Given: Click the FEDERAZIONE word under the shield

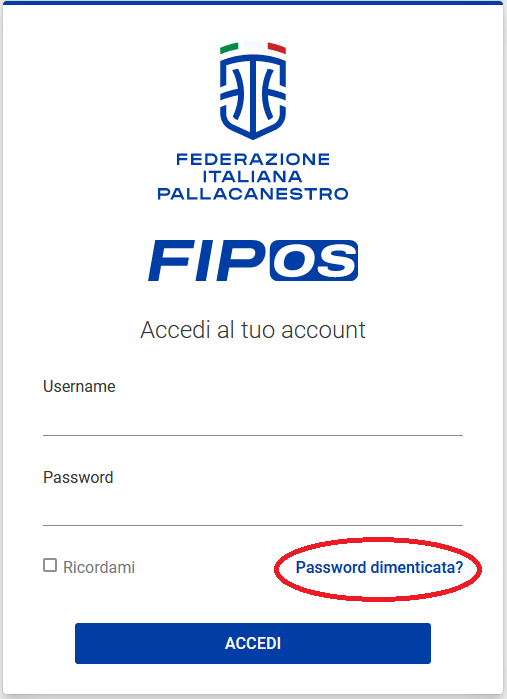Looking at the screenshot, I should [253, 159].
